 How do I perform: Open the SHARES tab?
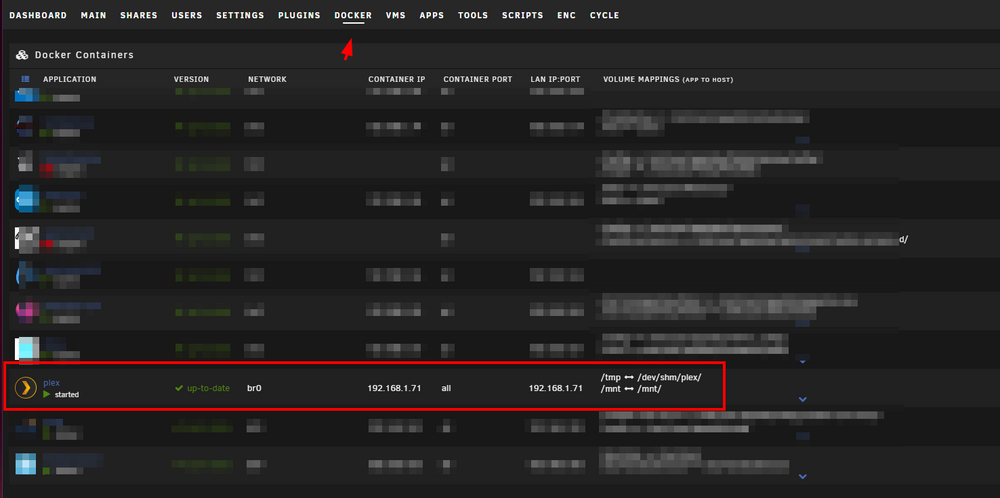click(139, 15)
